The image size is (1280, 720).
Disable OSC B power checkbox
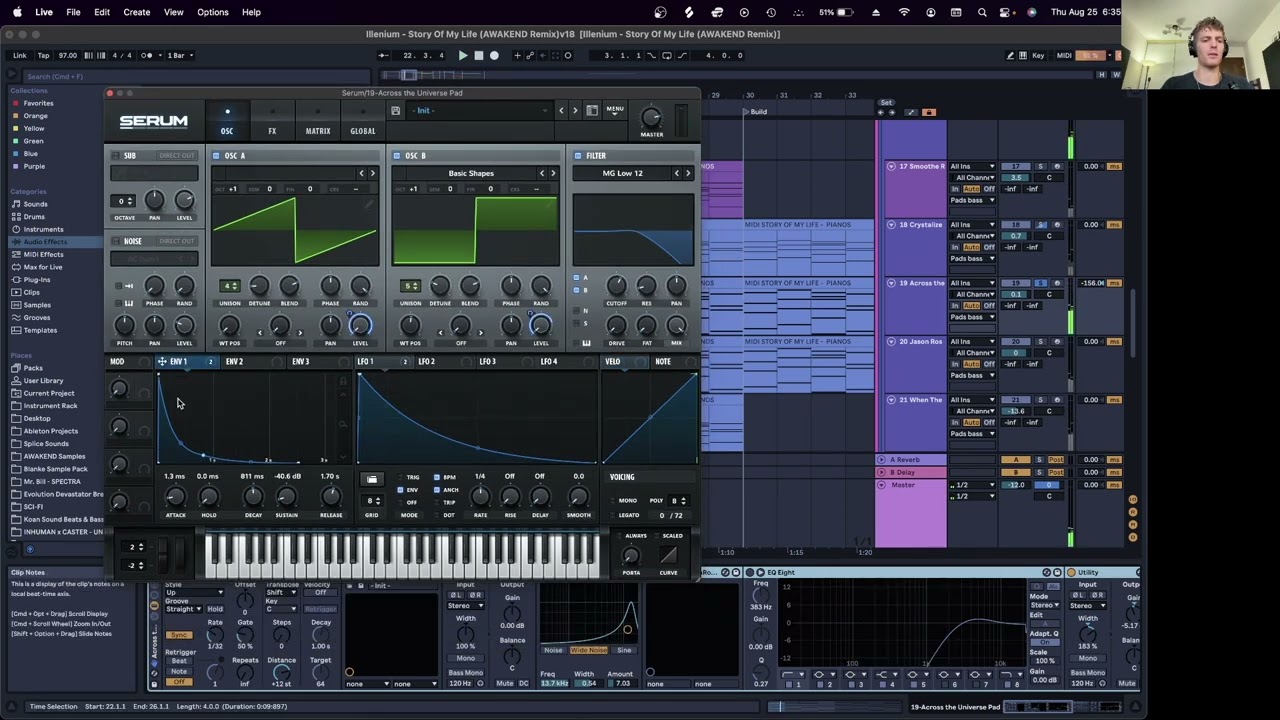397,155
